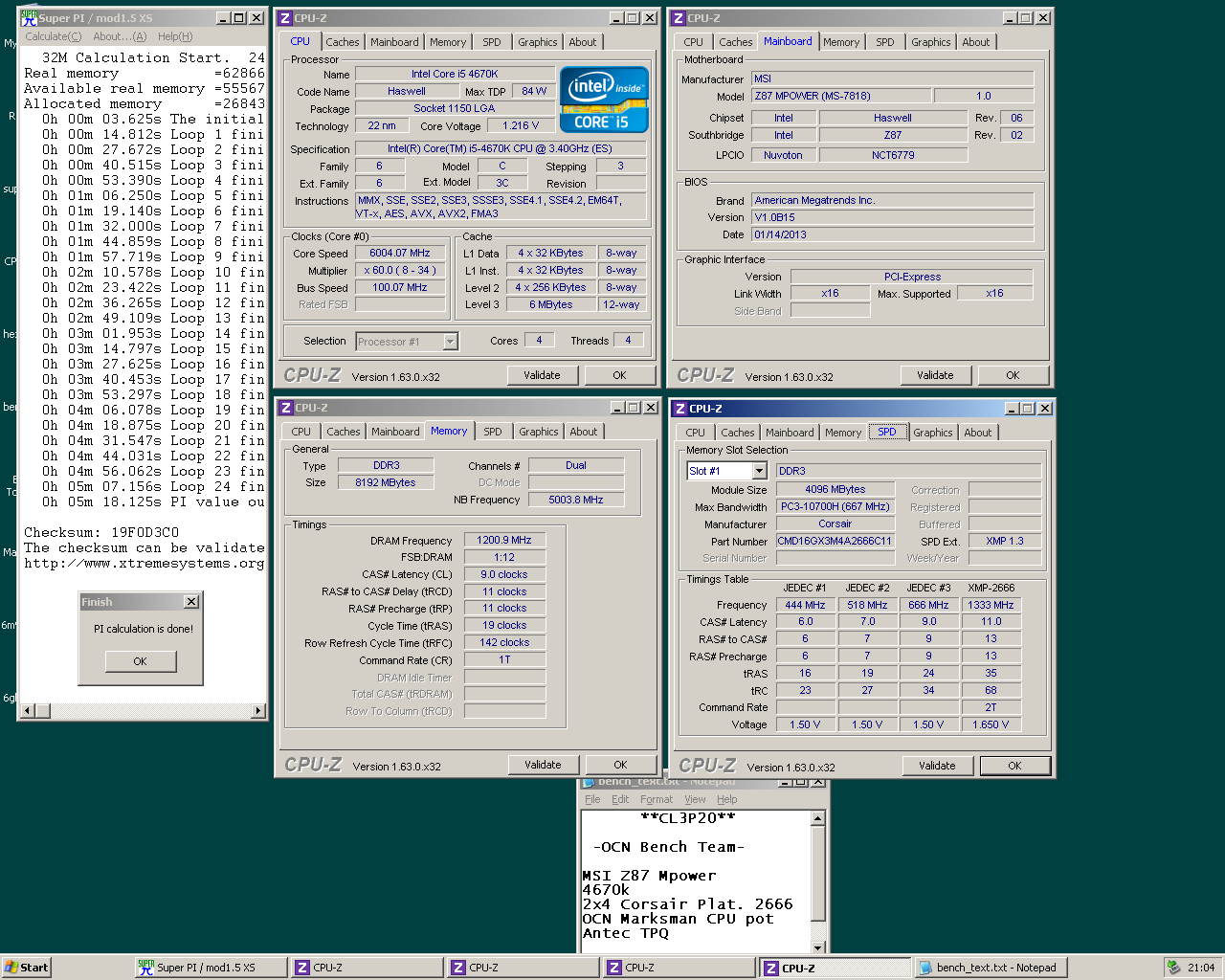Image resolution: width=1225 pixels, height=980 pixels.
Task: Click Validate in Memory window
Action: pyautogui.click(x=543, y=765)
